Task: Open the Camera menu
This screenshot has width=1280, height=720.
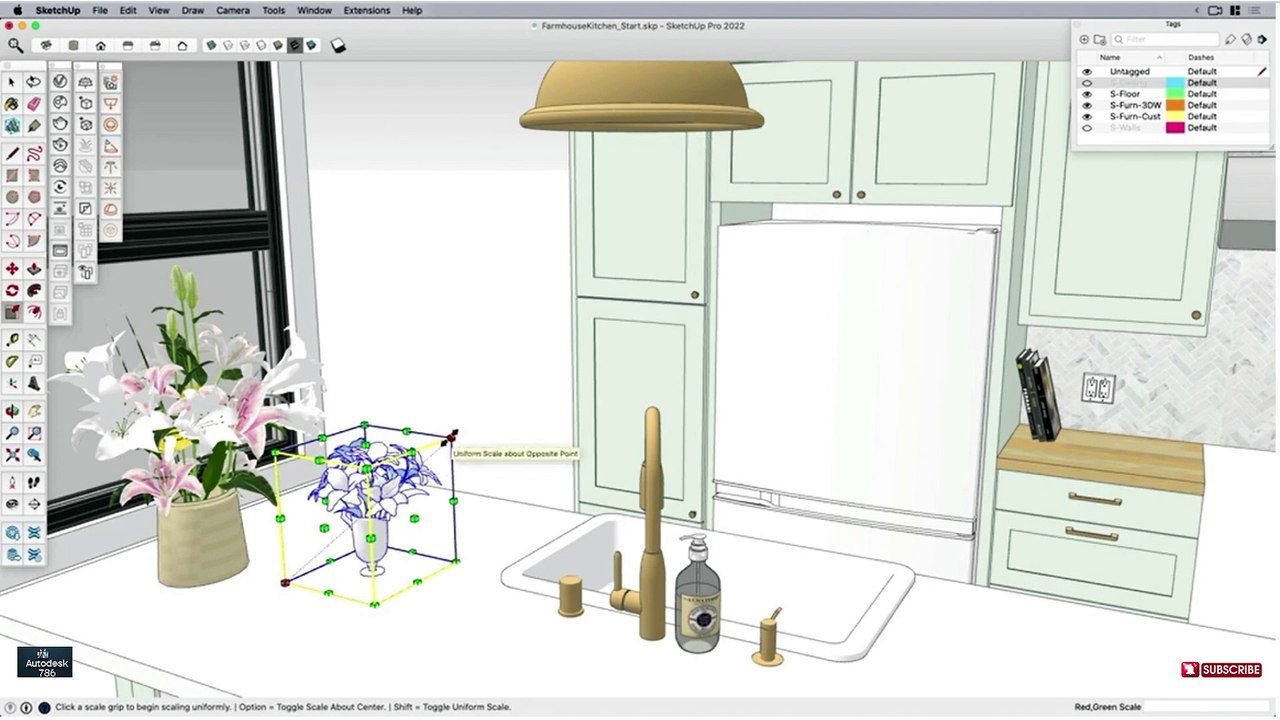Action: point(233,10)
